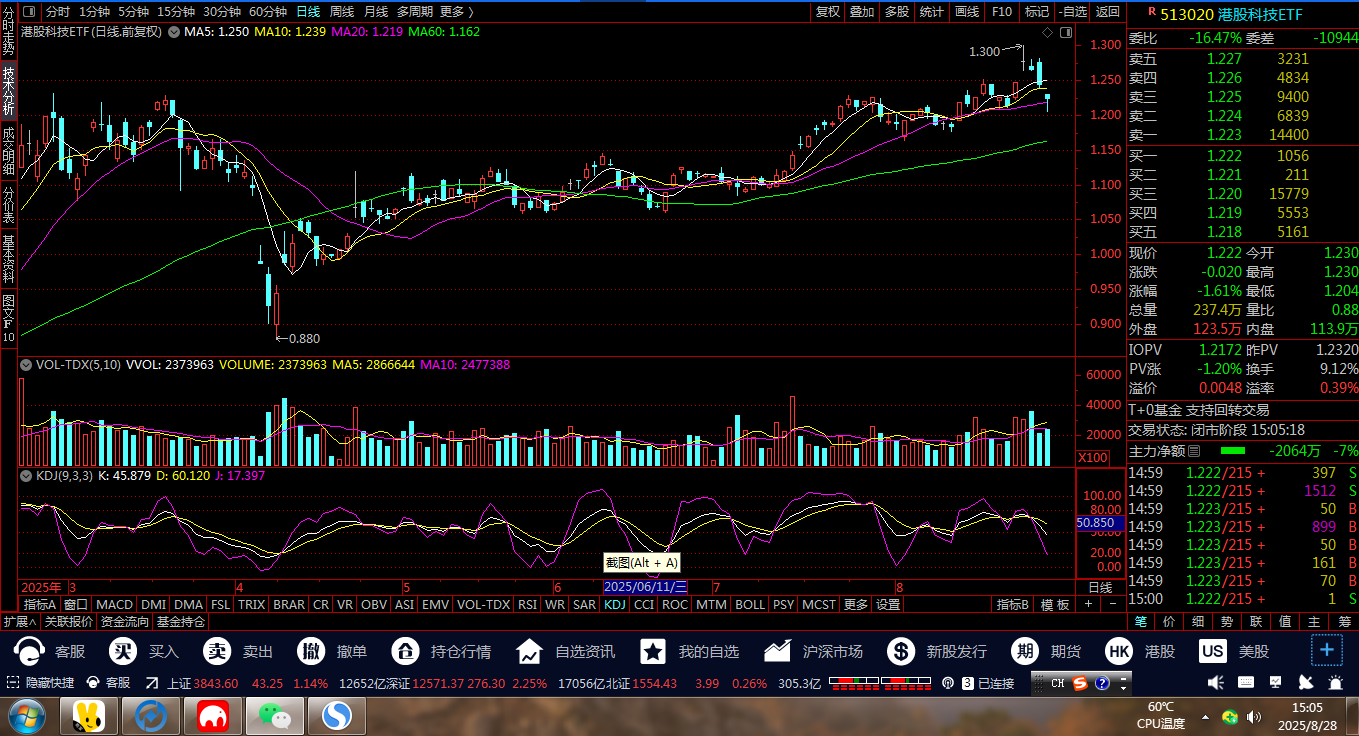Open the VOL-TDX indicator dropdown arrow
Screen dimensions: 1359x736
click(25, 366)
